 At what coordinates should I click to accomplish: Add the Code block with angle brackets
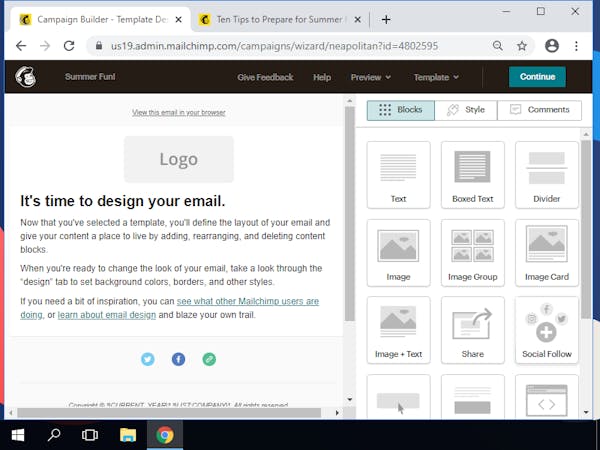point(547,398)
